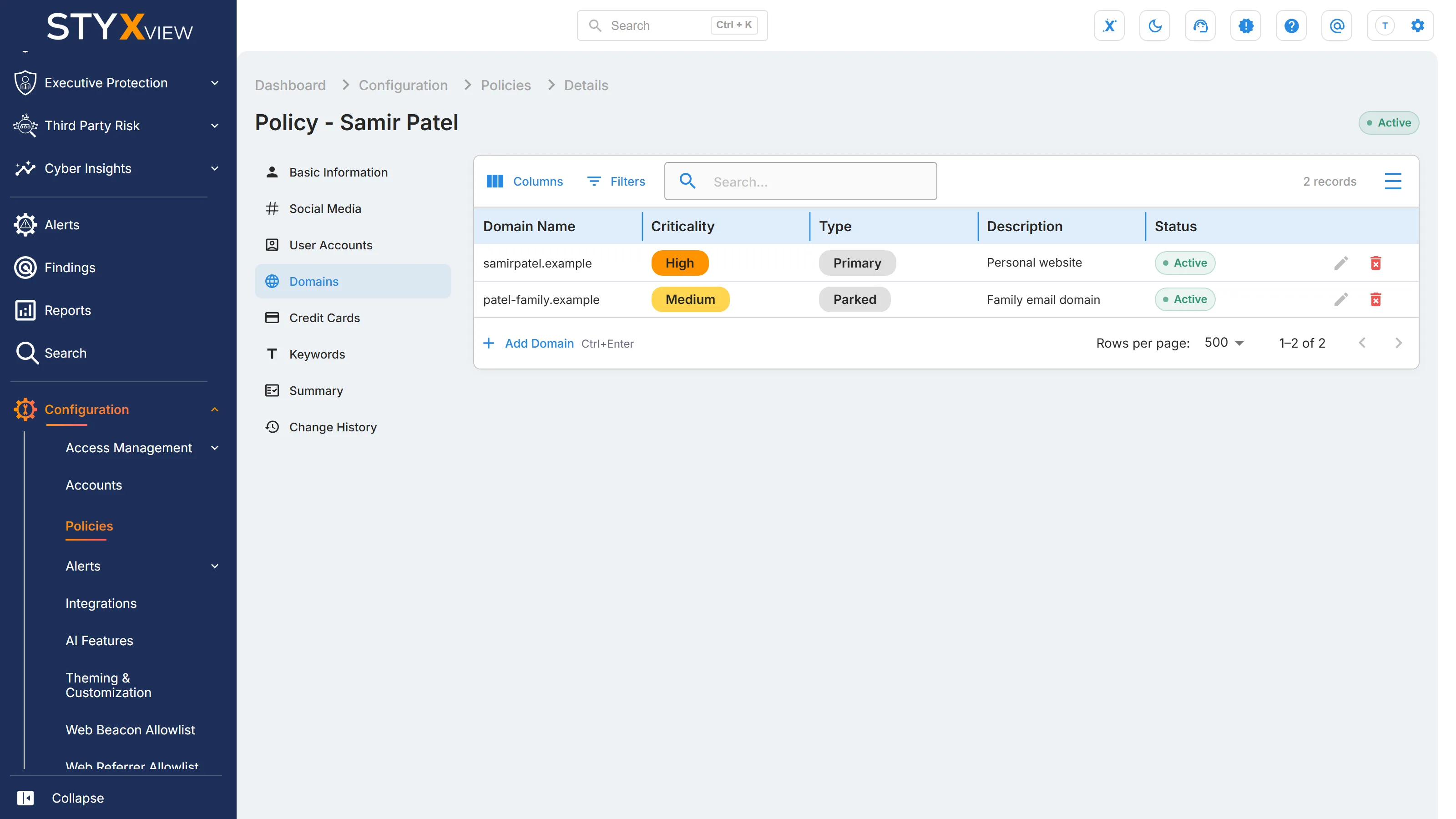Open Findings in sidebar
Image resolution: width=1456 pixels, height=819 pixels.
70,268
